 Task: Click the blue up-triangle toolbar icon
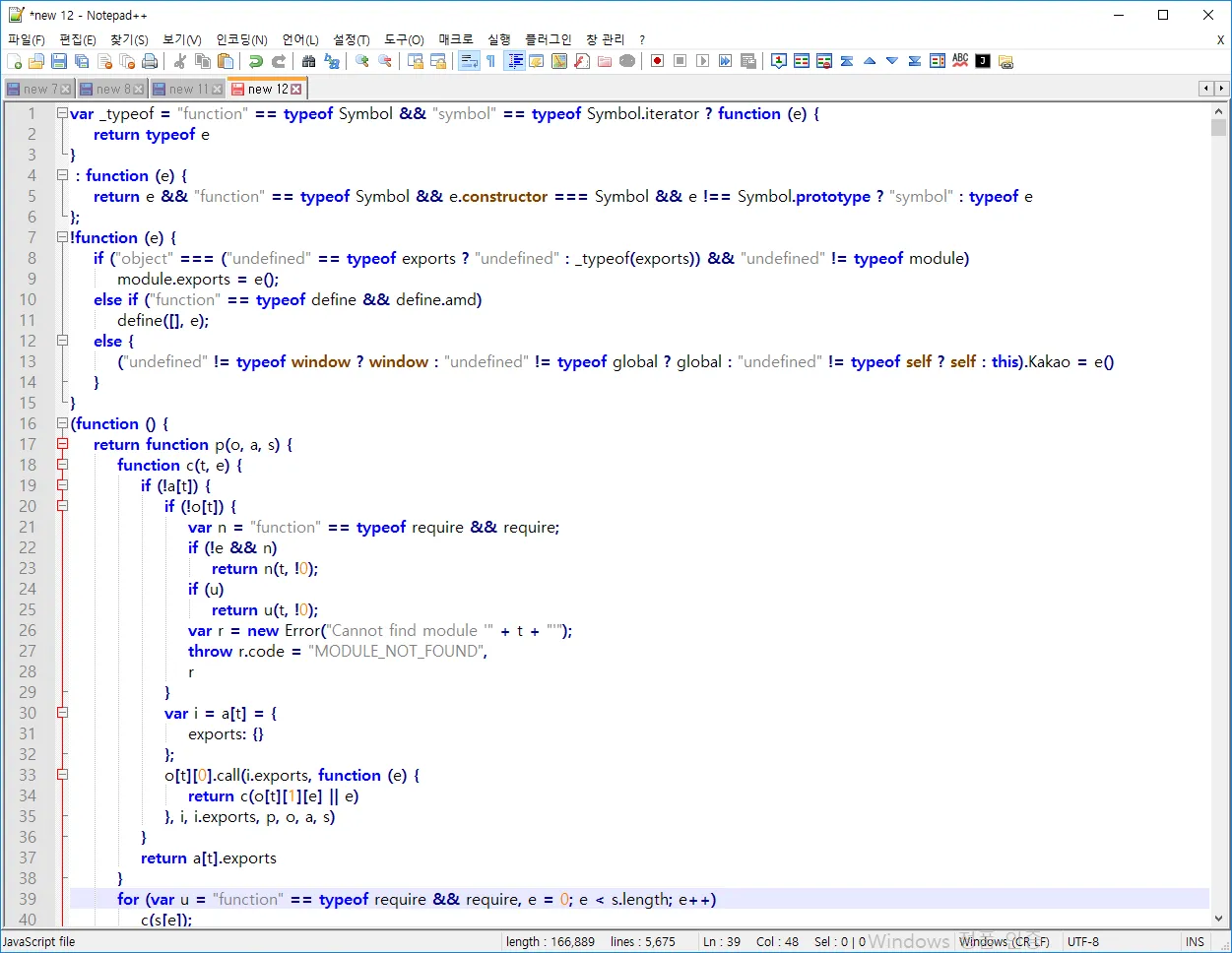pos(870,61)
